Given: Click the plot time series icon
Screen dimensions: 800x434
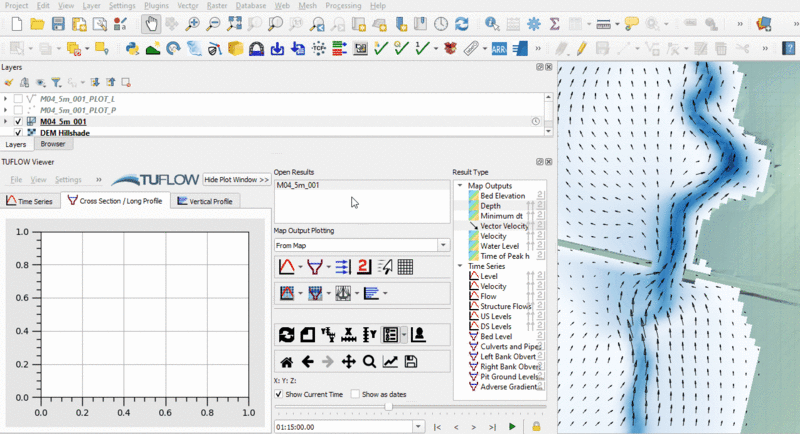Looking at the screenshot, I should pyautogui.click(x=285, y=267).
